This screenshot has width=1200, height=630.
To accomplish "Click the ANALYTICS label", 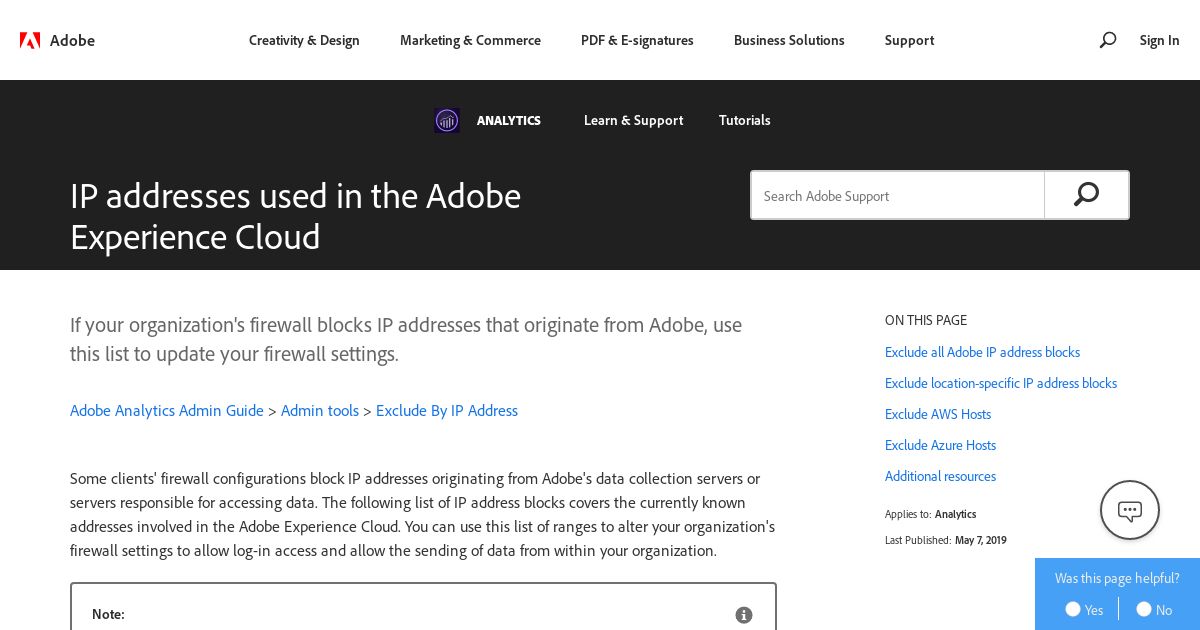I will [509, 120].
